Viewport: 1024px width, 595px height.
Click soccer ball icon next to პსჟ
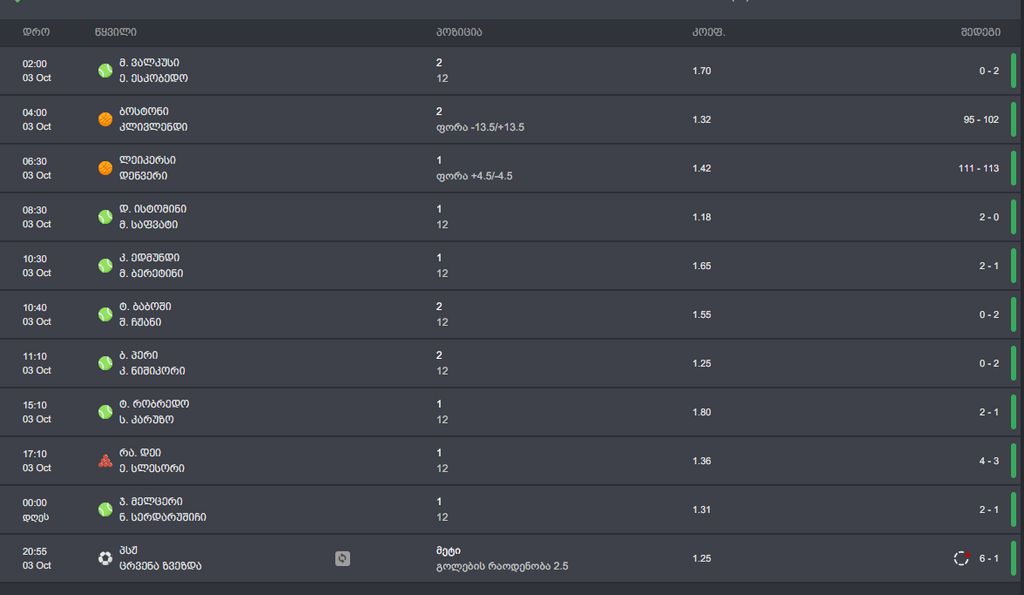click(105, 558)
